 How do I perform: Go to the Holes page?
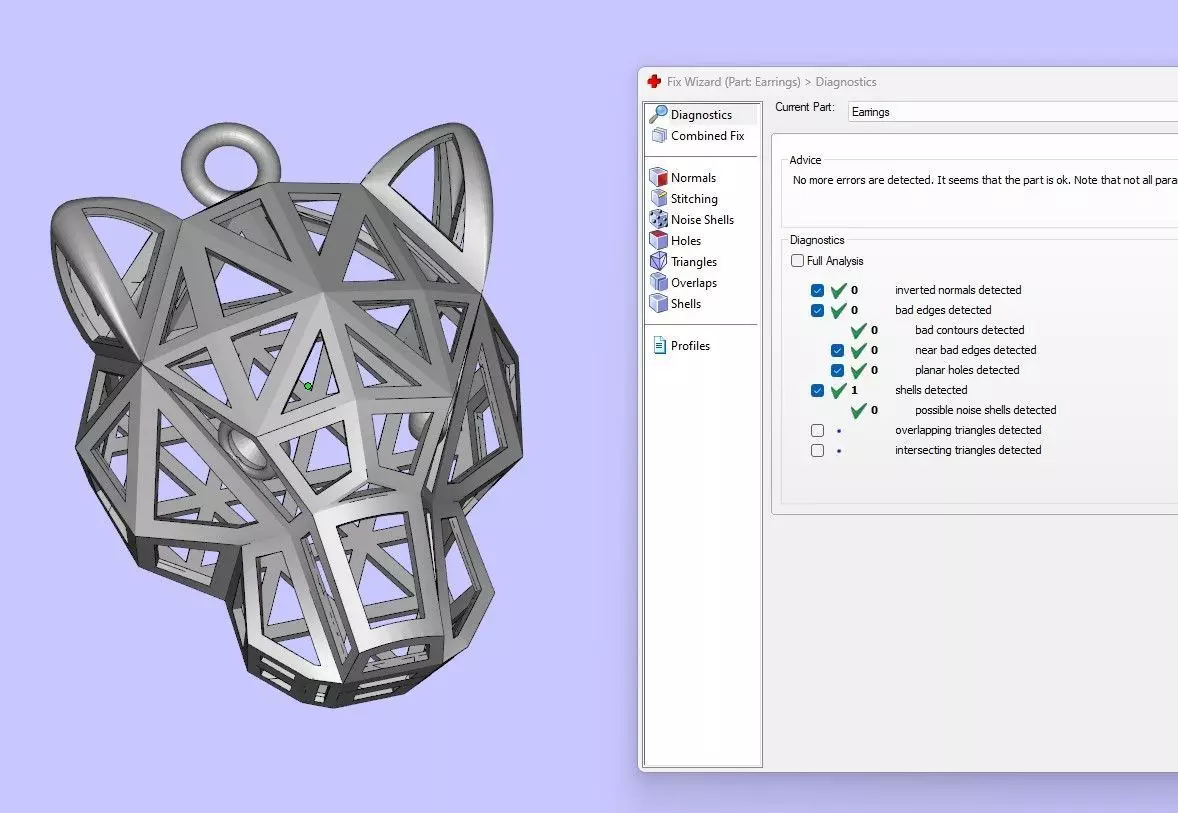pyautogui.click(x=685, y=240)
